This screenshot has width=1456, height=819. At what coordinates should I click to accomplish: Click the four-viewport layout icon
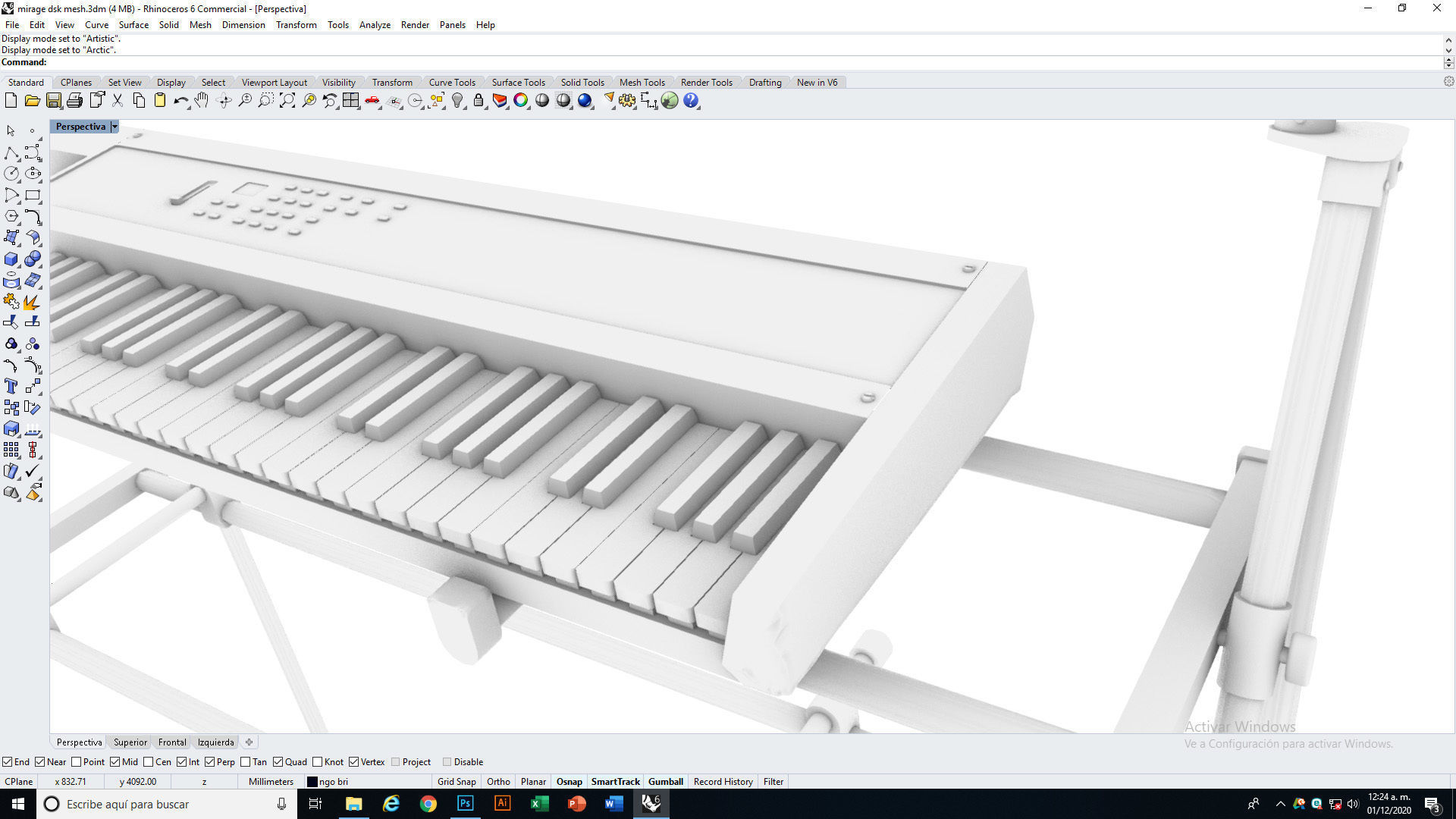click(x=350, y=101)
